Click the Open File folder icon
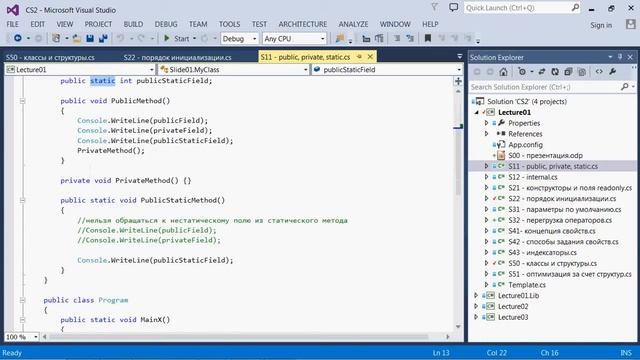The image size is (640, 360). click(77, 38)
